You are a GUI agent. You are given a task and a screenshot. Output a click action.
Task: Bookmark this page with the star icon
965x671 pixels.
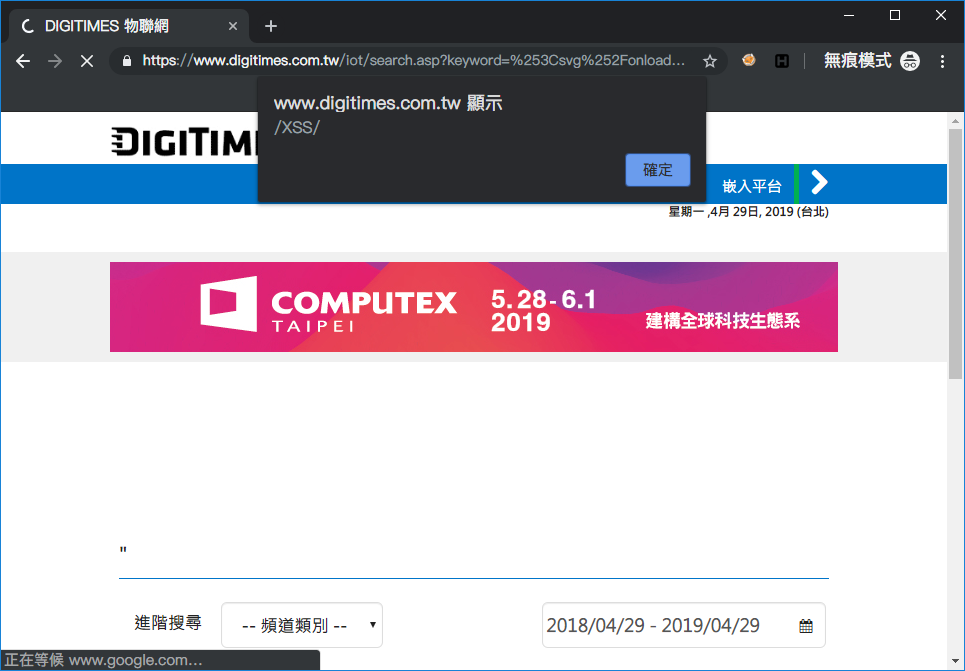pos(710,61)
